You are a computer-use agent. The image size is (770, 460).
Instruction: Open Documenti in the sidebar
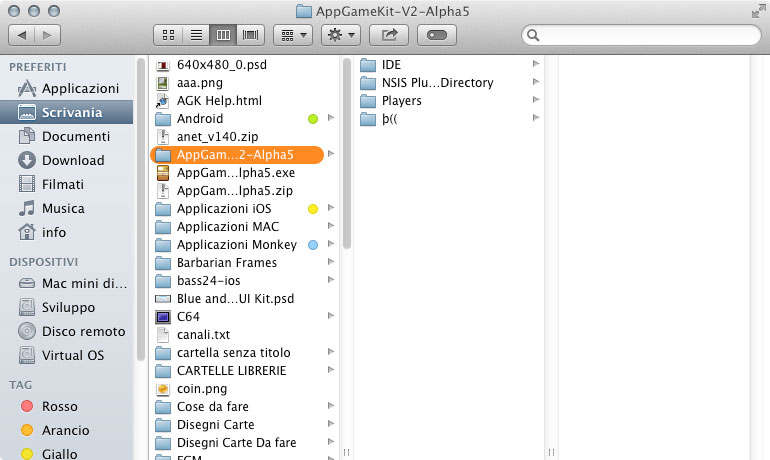[x=67, y=136]
